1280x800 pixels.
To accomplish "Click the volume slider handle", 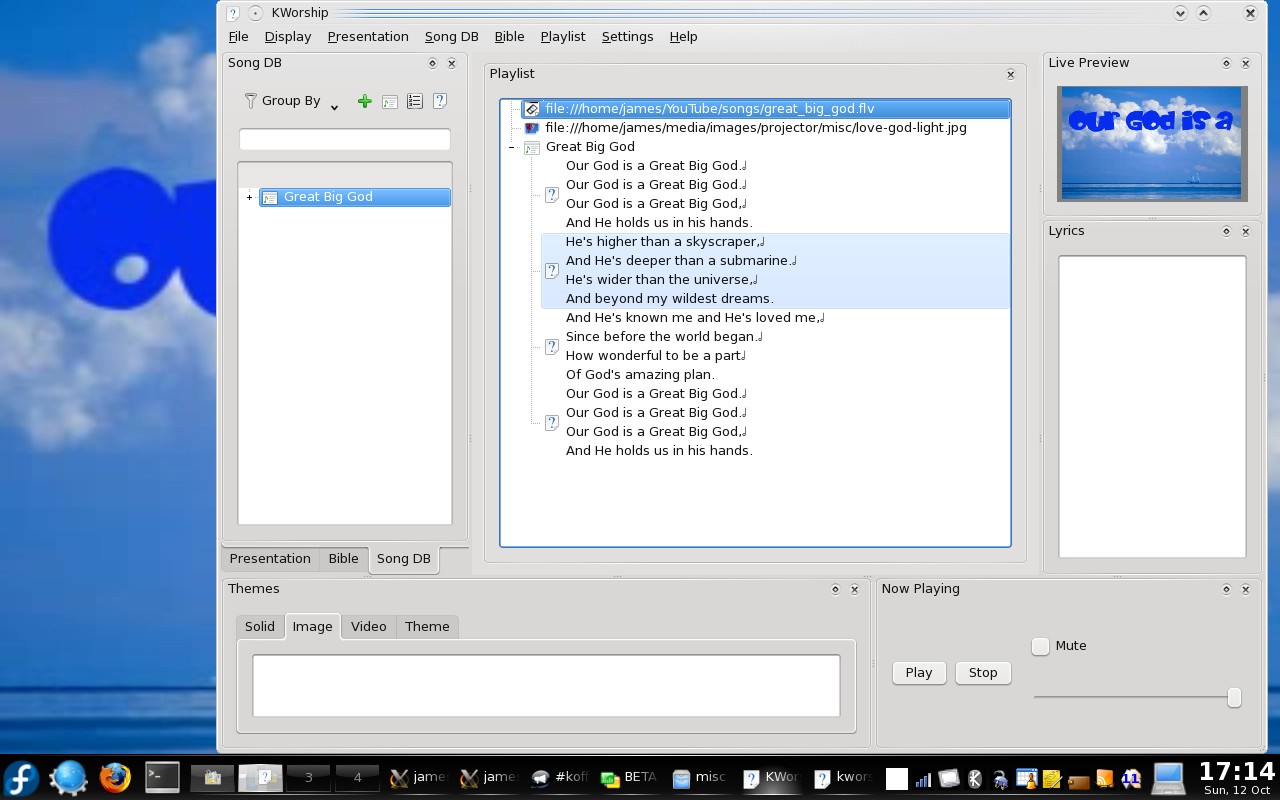I will [1234, 697].
